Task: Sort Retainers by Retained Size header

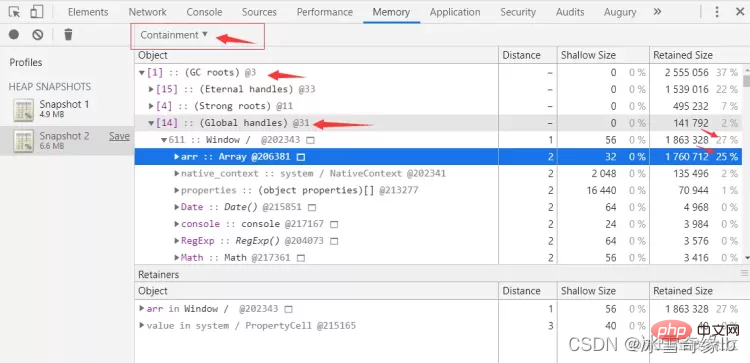Action: coord(699,291)
